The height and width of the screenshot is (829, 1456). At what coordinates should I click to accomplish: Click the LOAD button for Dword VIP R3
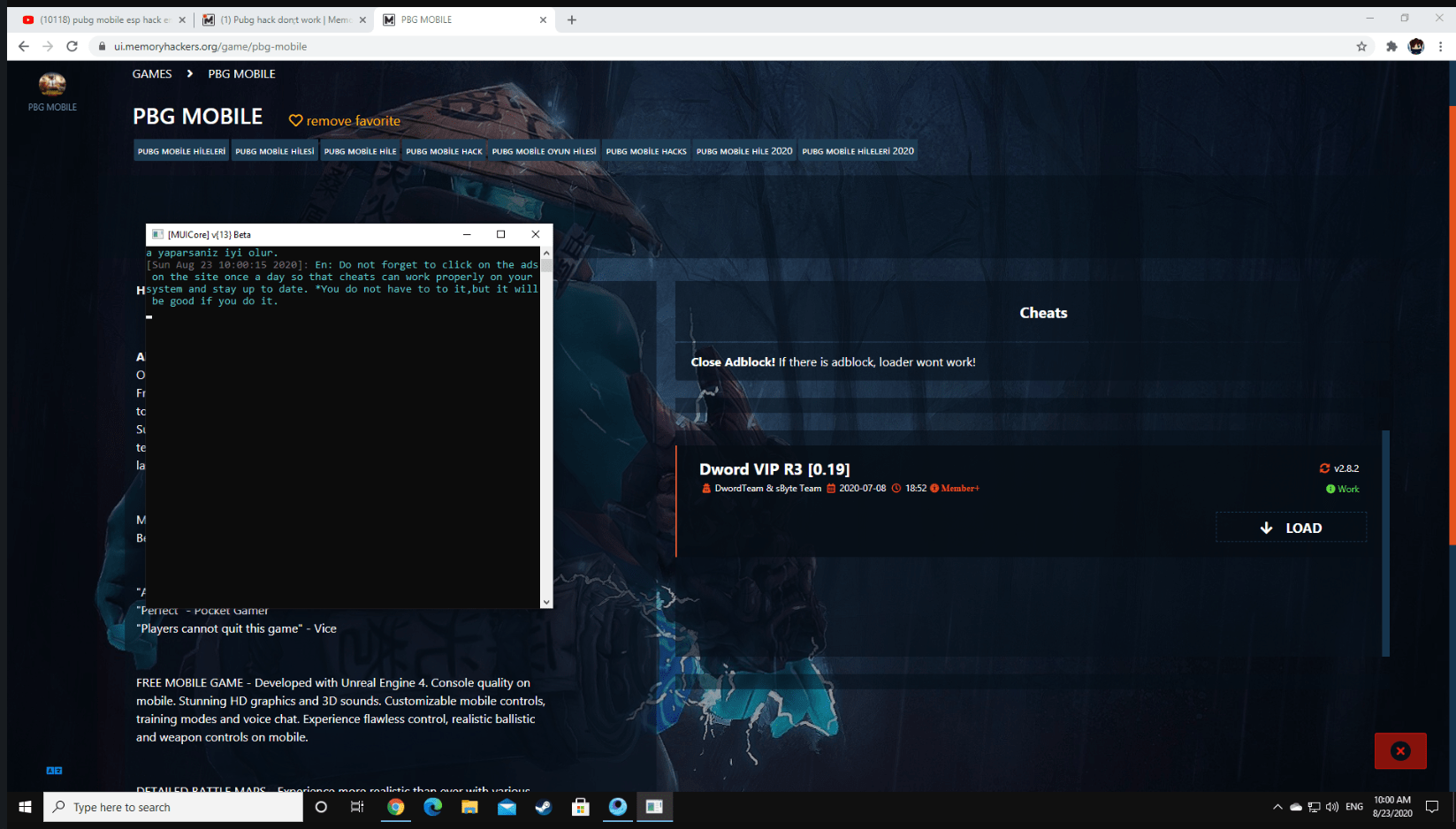tap(1291, 528)
